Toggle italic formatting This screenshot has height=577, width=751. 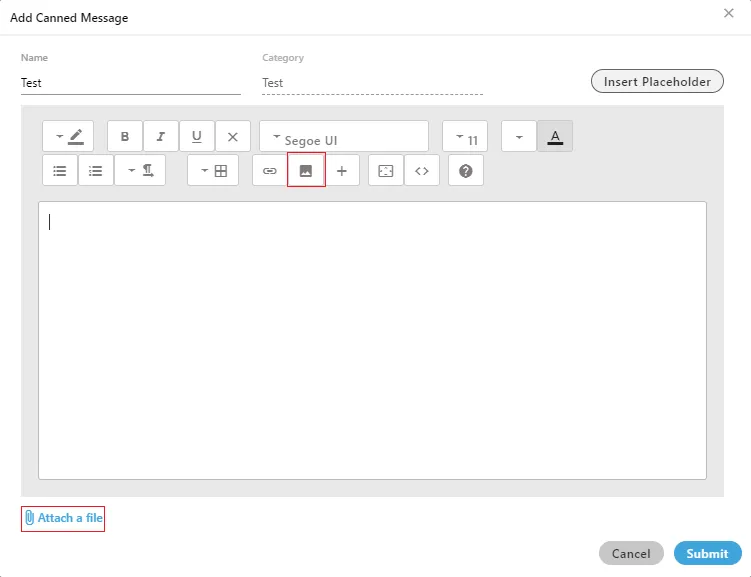161,136
